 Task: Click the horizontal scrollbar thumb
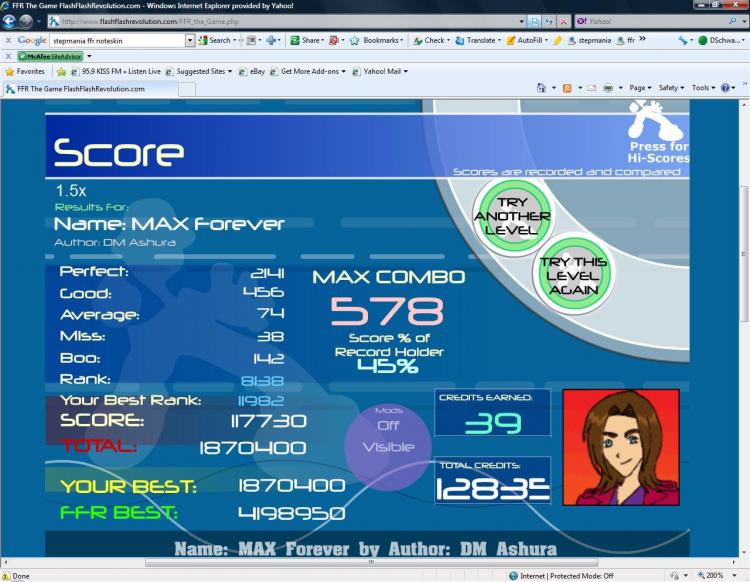[371, 562]
